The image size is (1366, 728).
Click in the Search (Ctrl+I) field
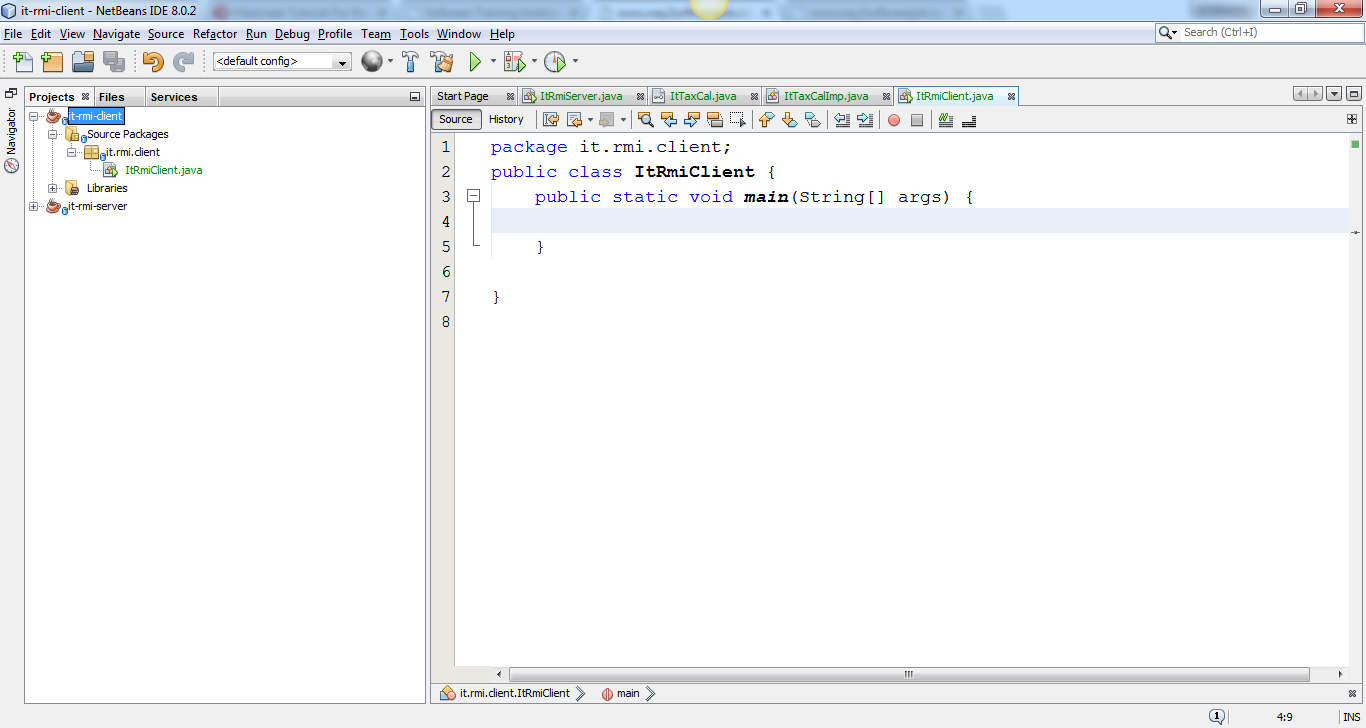[x=1270, y=33]
